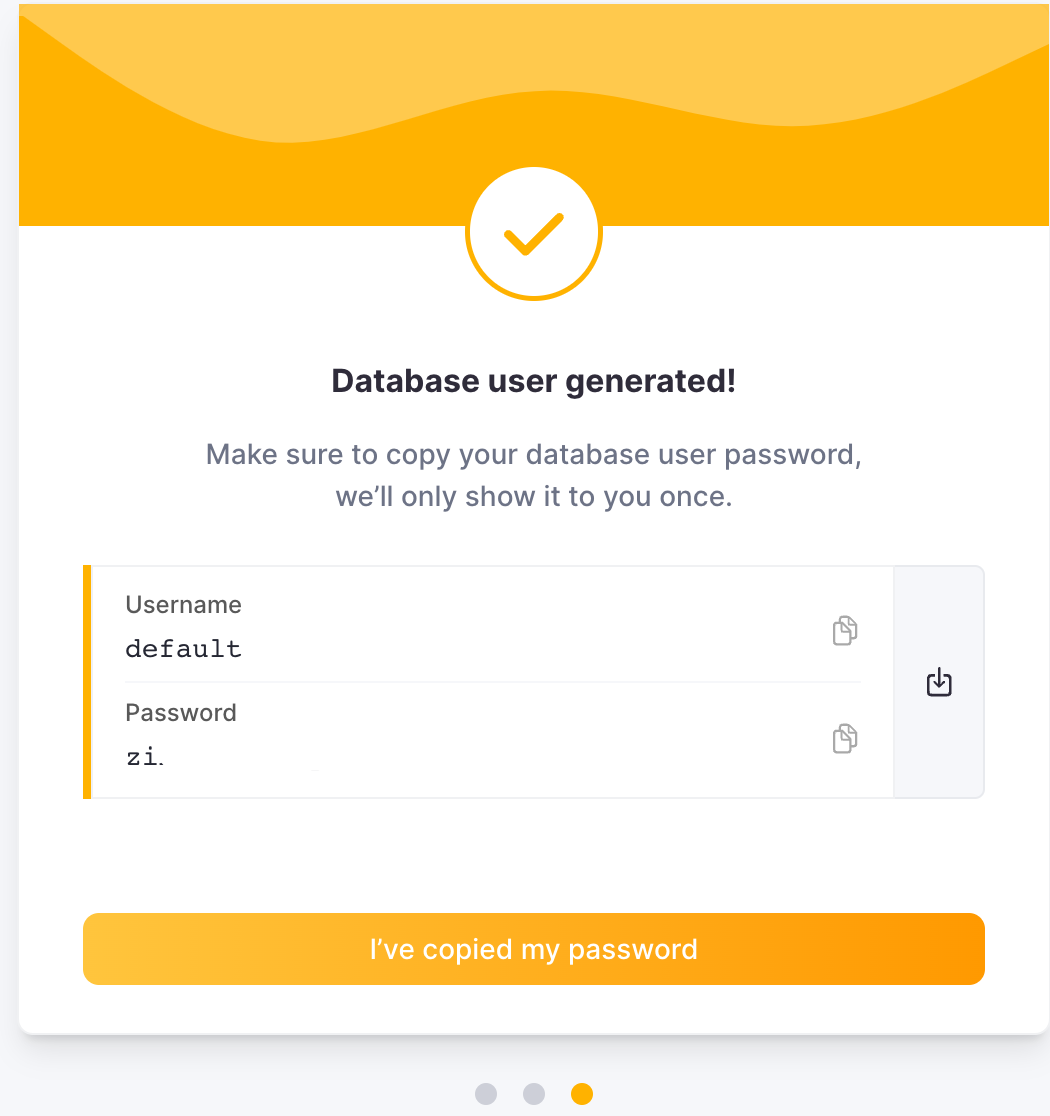Click the orange circled check at the top
This screenshot has height=1116, width=1050.
point(534,232)
